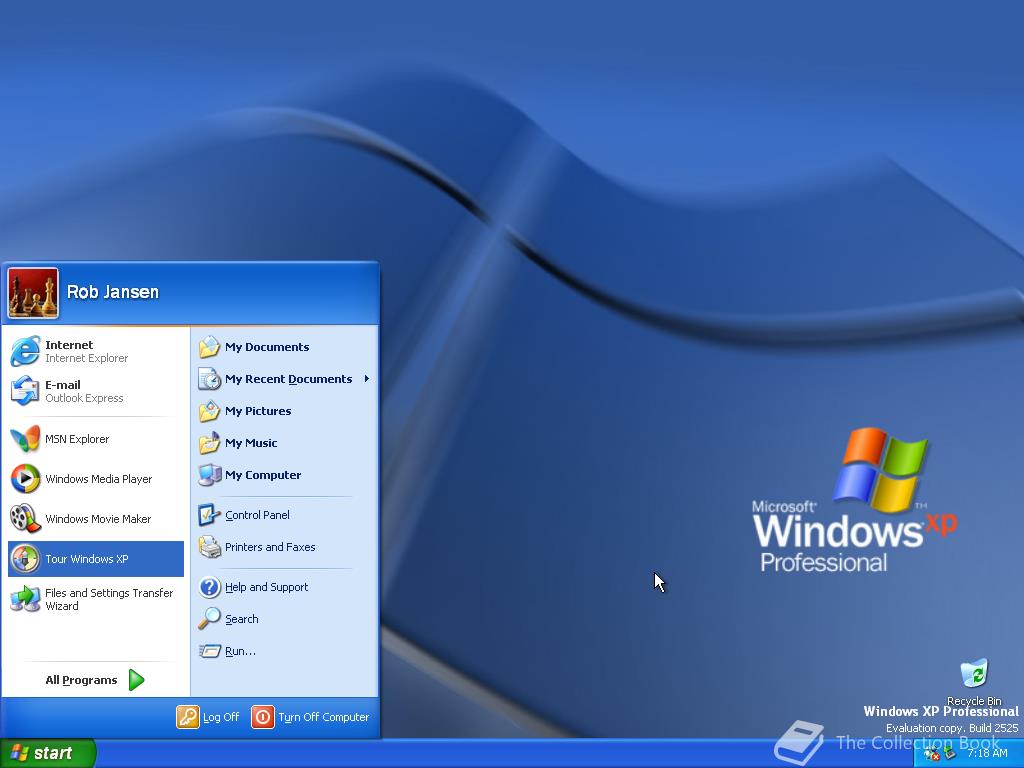Open Printers and Faxes printer icon
Viewport: 1024px width, 768px height.
(x=209, y=547)
